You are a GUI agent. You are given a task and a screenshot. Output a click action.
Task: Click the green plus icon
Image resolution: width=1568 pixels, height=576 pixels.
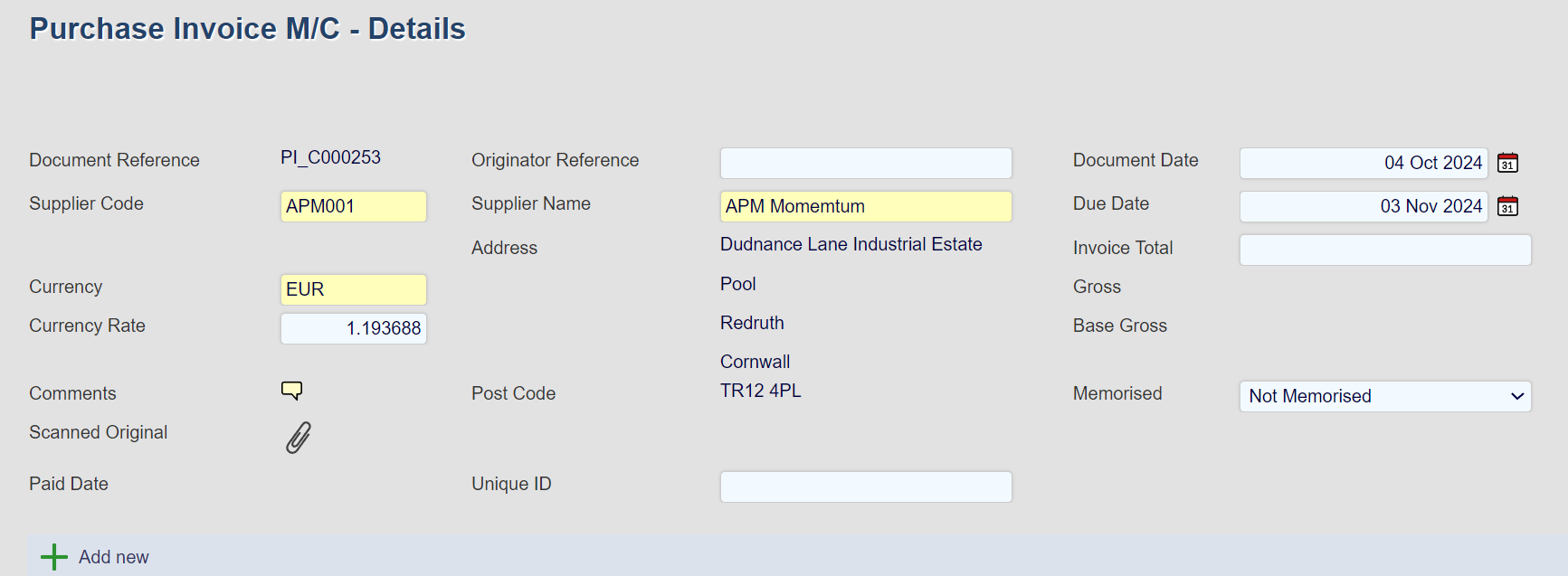[54, 557]
